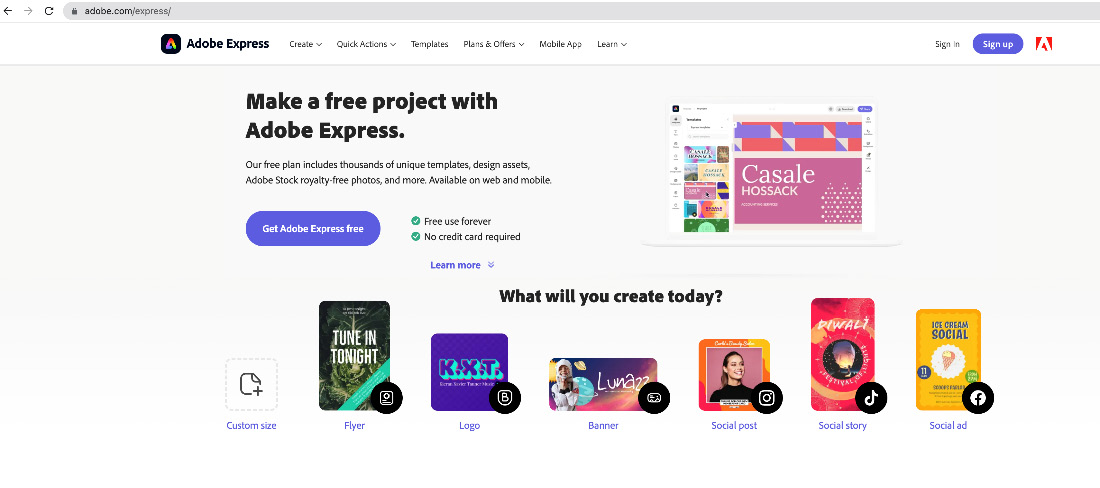This screenshot has height=488, width=1100.
Task: Reload the page with browser refresh icon
Action: click(49, 11)
